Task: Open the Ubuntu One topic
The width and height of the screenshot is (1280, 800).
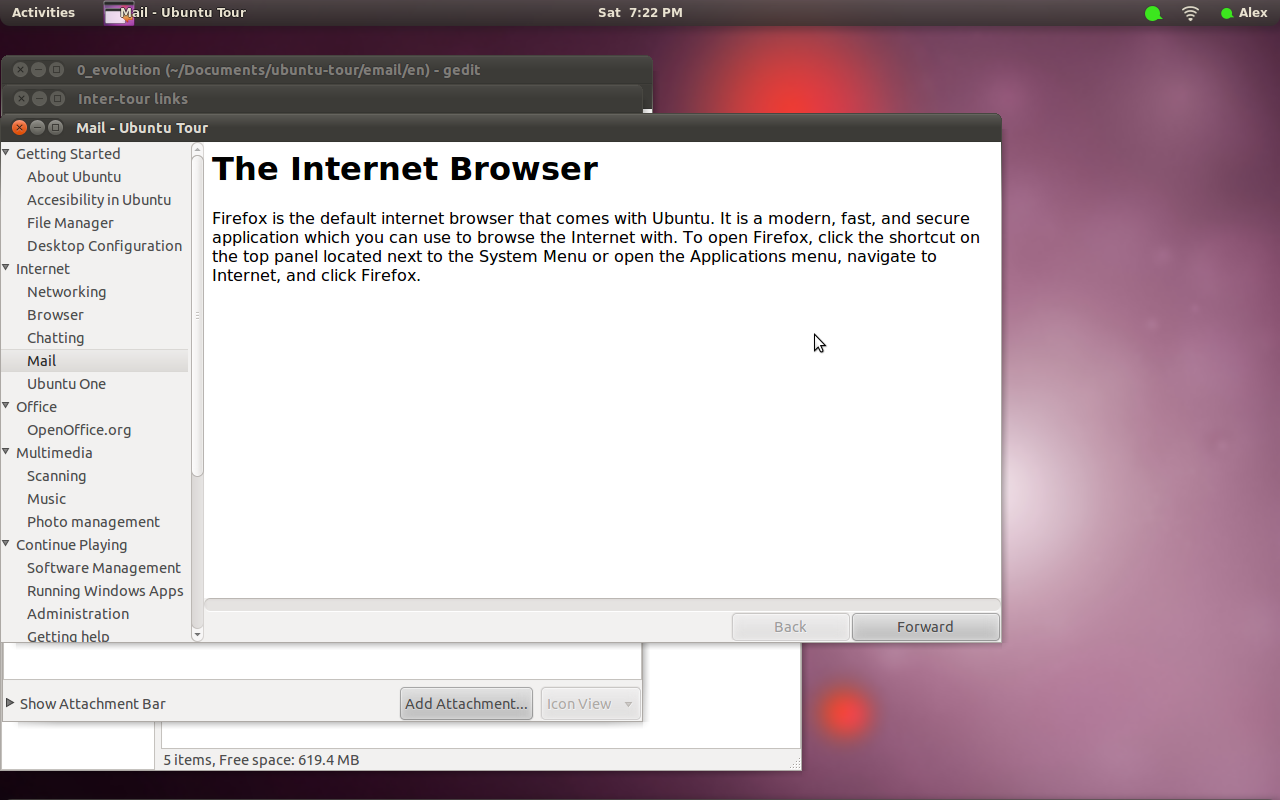Action: pyautogui.click(x=66, y=384)
